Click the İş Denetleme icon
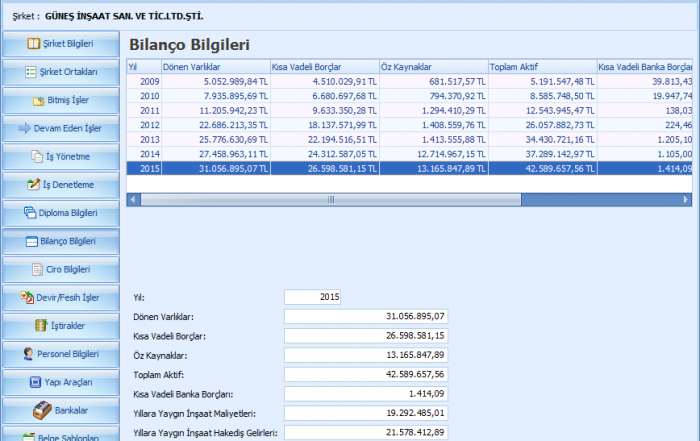 pyautogui.click(x=33, y=185)
